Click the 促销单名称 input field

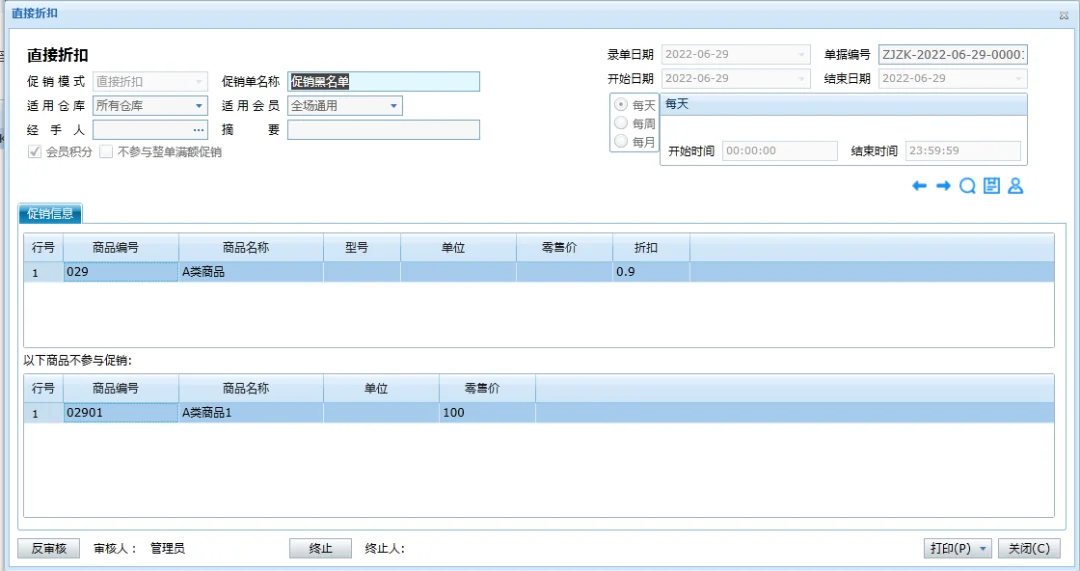pyautogui.click(x=384, y=81)
